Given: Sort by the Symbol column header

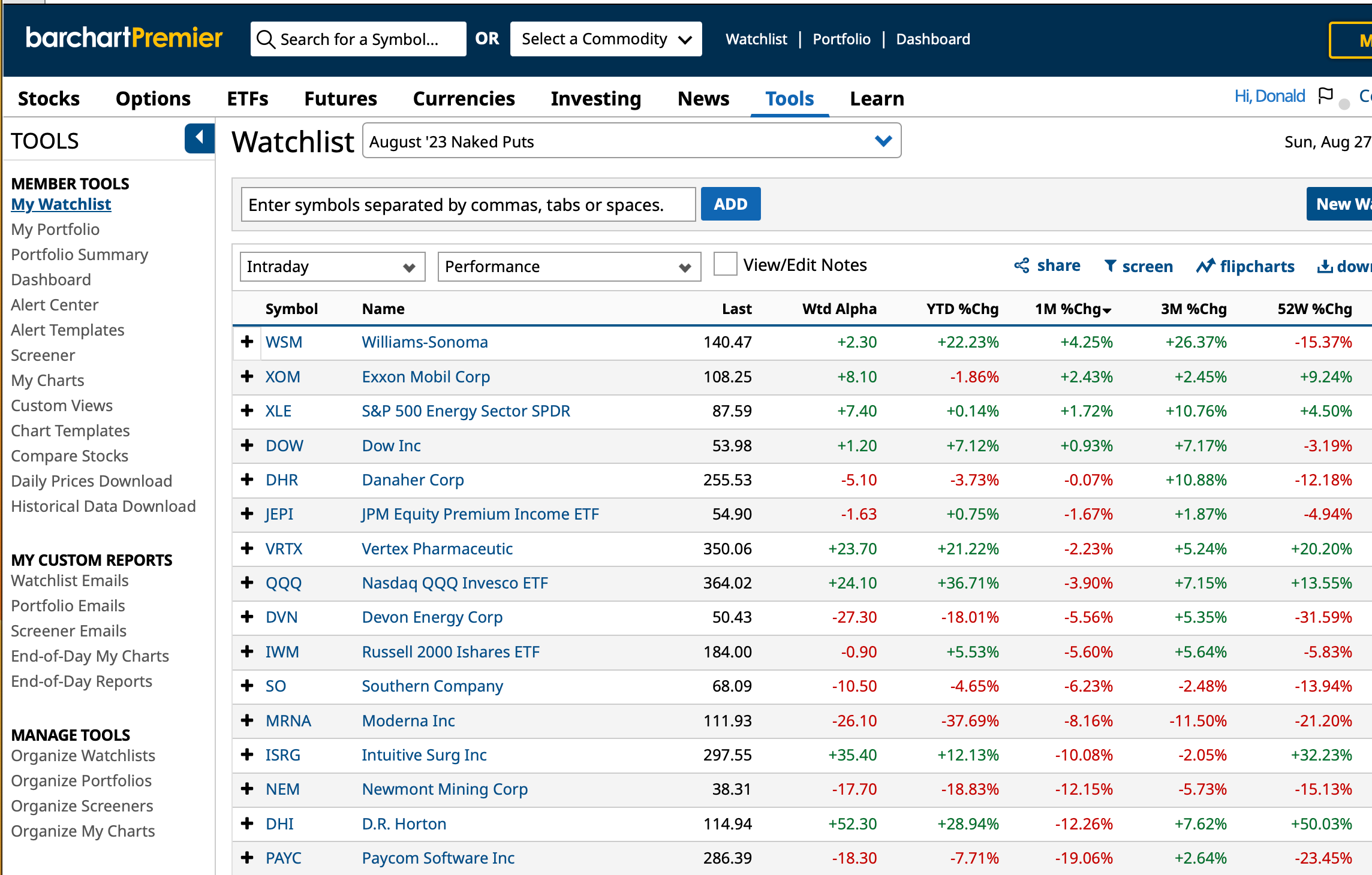Looking at the screenshot, I should tap(291, 309).
